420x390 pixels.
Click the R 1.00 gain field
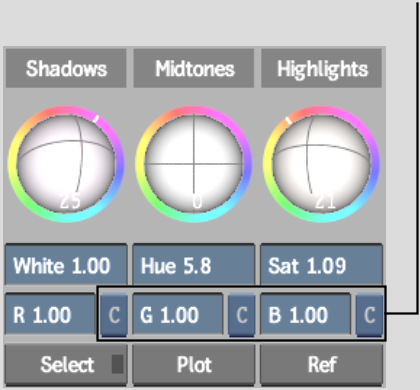pos(50,315)
